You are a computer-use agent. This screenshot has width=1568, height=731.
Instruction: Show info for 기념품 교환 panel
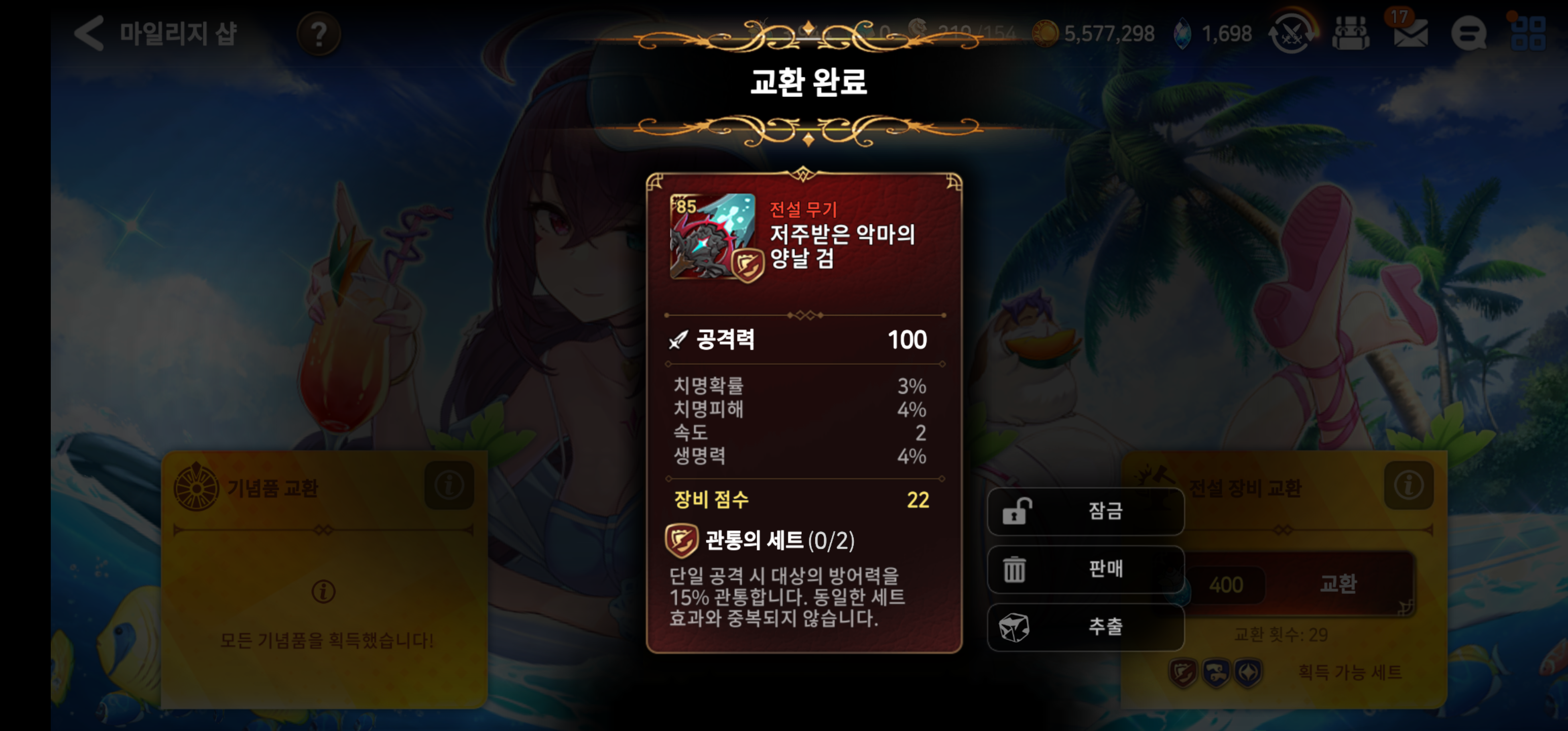(x=449, y=485)
